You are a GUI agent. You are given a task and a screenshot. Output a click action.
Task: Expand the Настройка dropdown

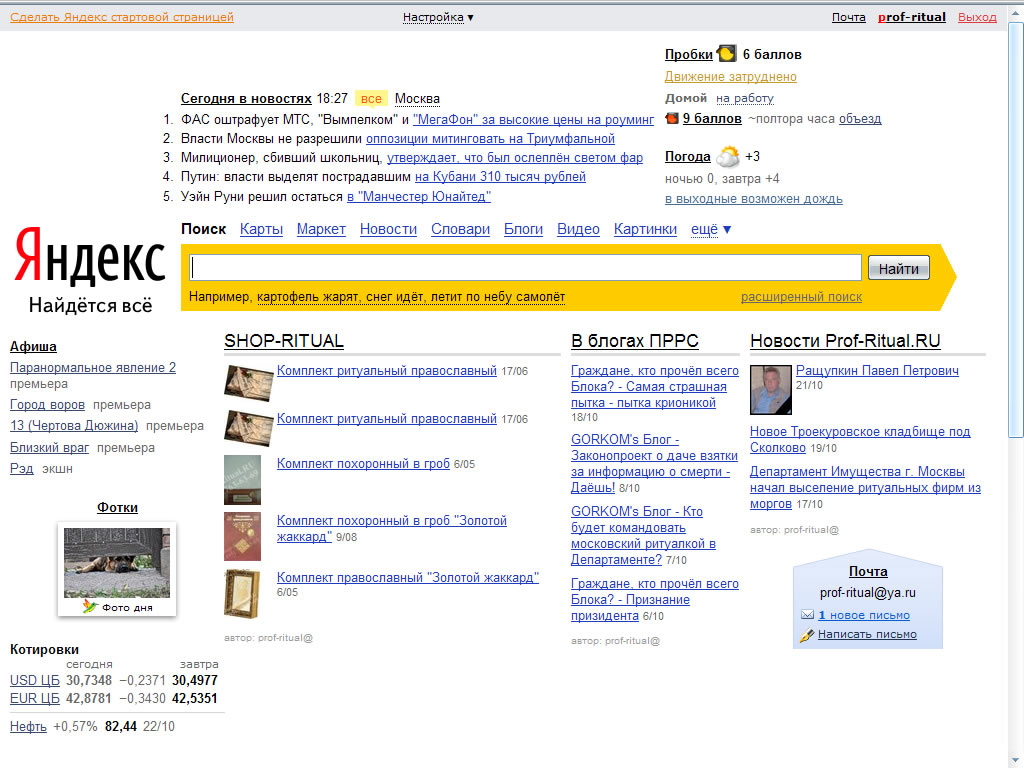(438, 17)
